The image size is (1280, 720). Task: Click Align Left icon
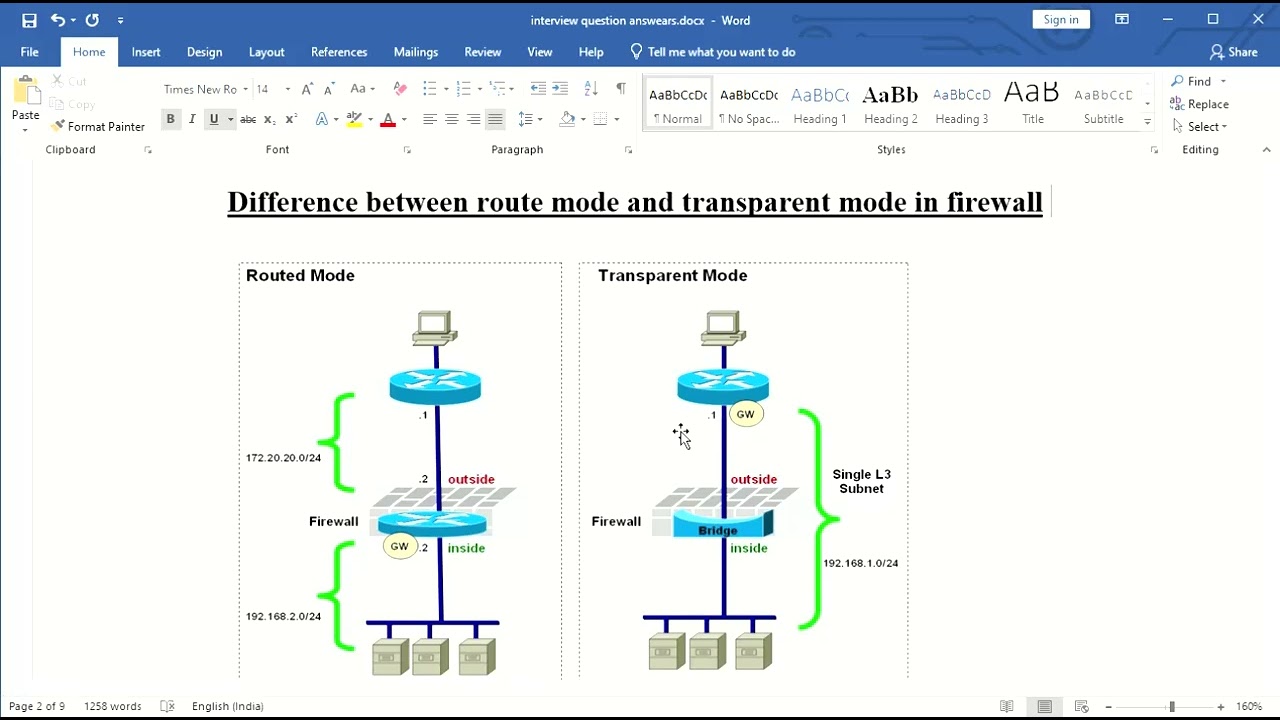(430, 119)
